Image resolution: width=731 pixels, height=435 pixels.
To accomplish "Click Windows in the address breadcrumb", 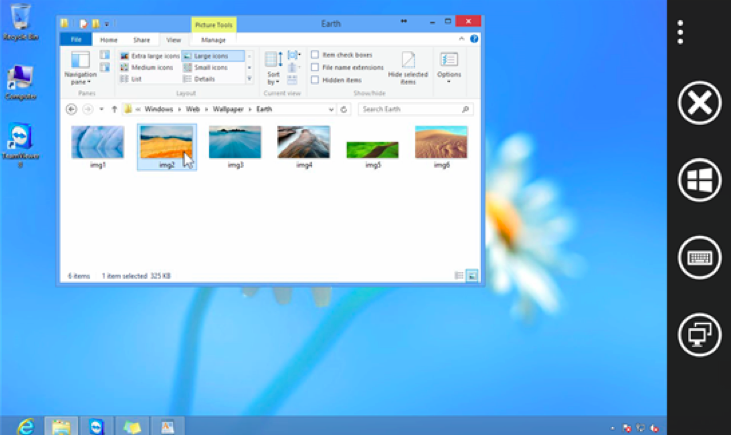I will point(159,109).
